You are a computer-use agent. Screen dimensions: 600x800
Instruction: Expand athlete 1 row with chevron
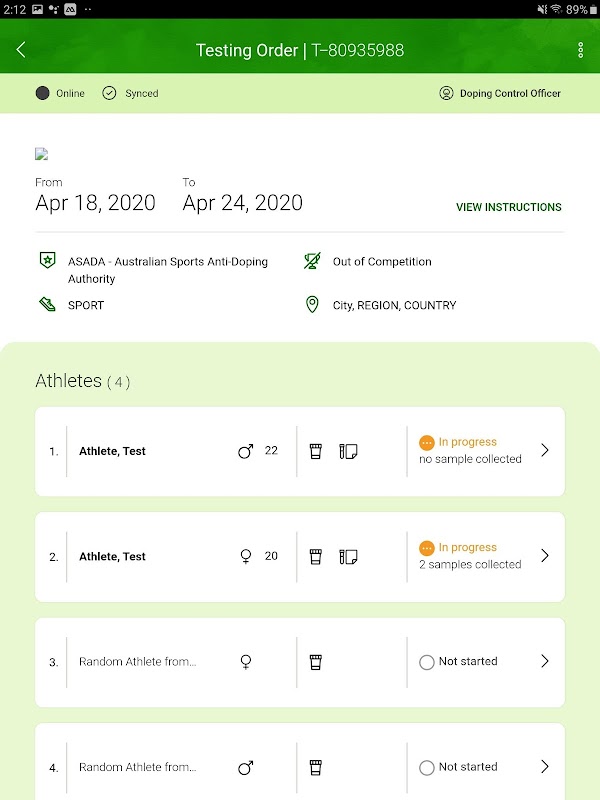544,451
